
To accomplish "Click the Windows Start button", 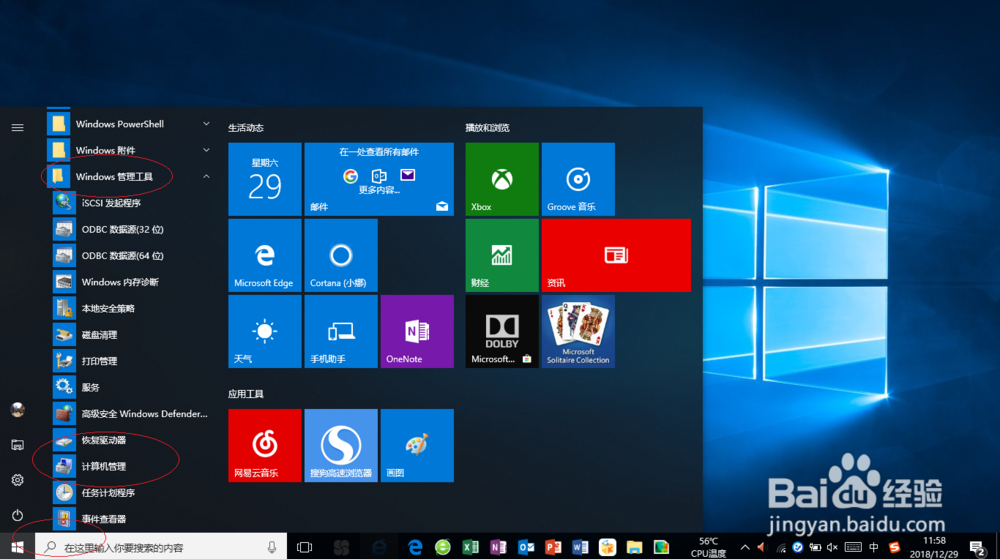I will (17, 547).
